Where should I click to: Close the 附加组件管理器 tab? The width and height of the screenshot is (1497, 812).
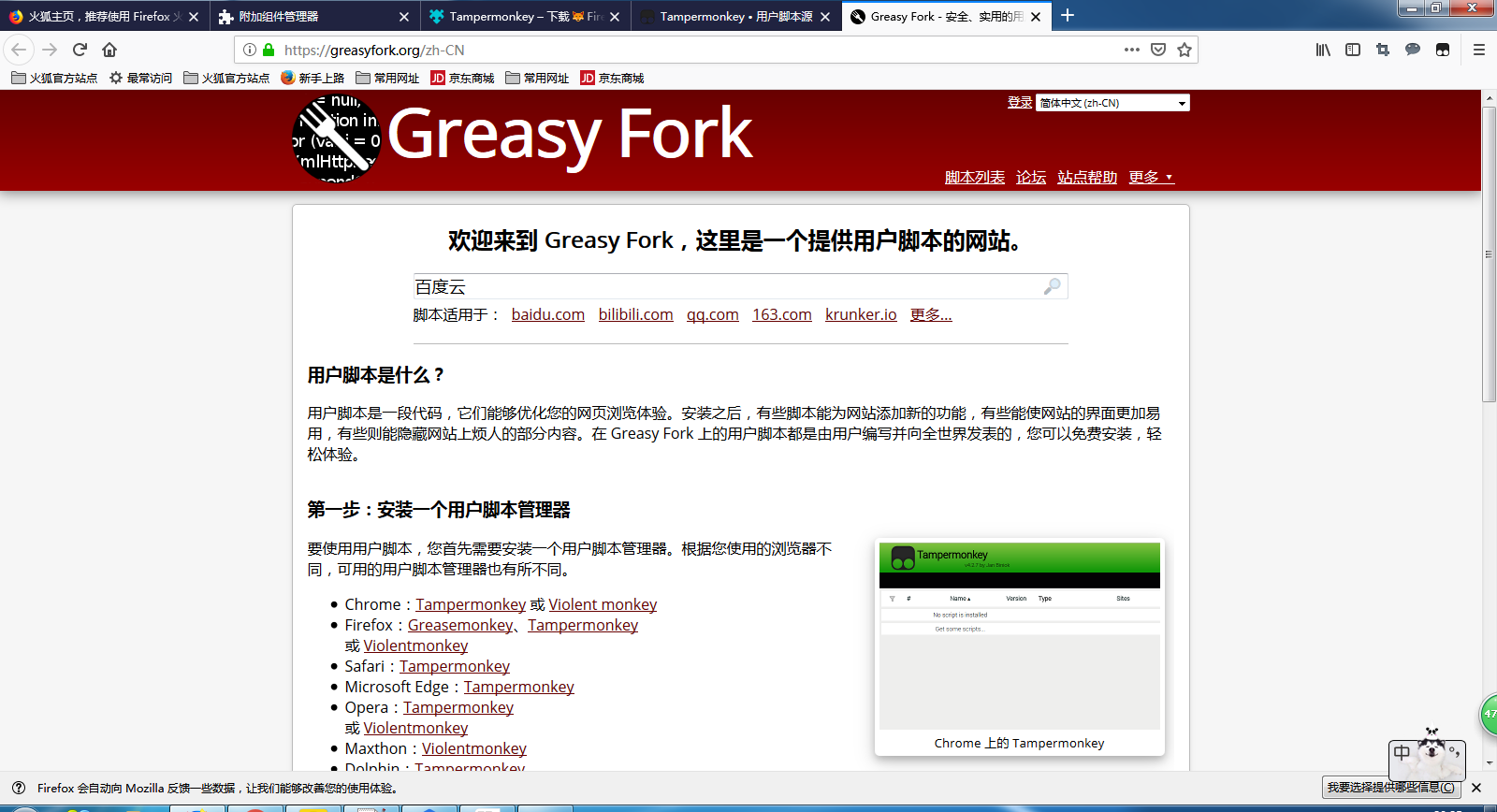(404, 17)
